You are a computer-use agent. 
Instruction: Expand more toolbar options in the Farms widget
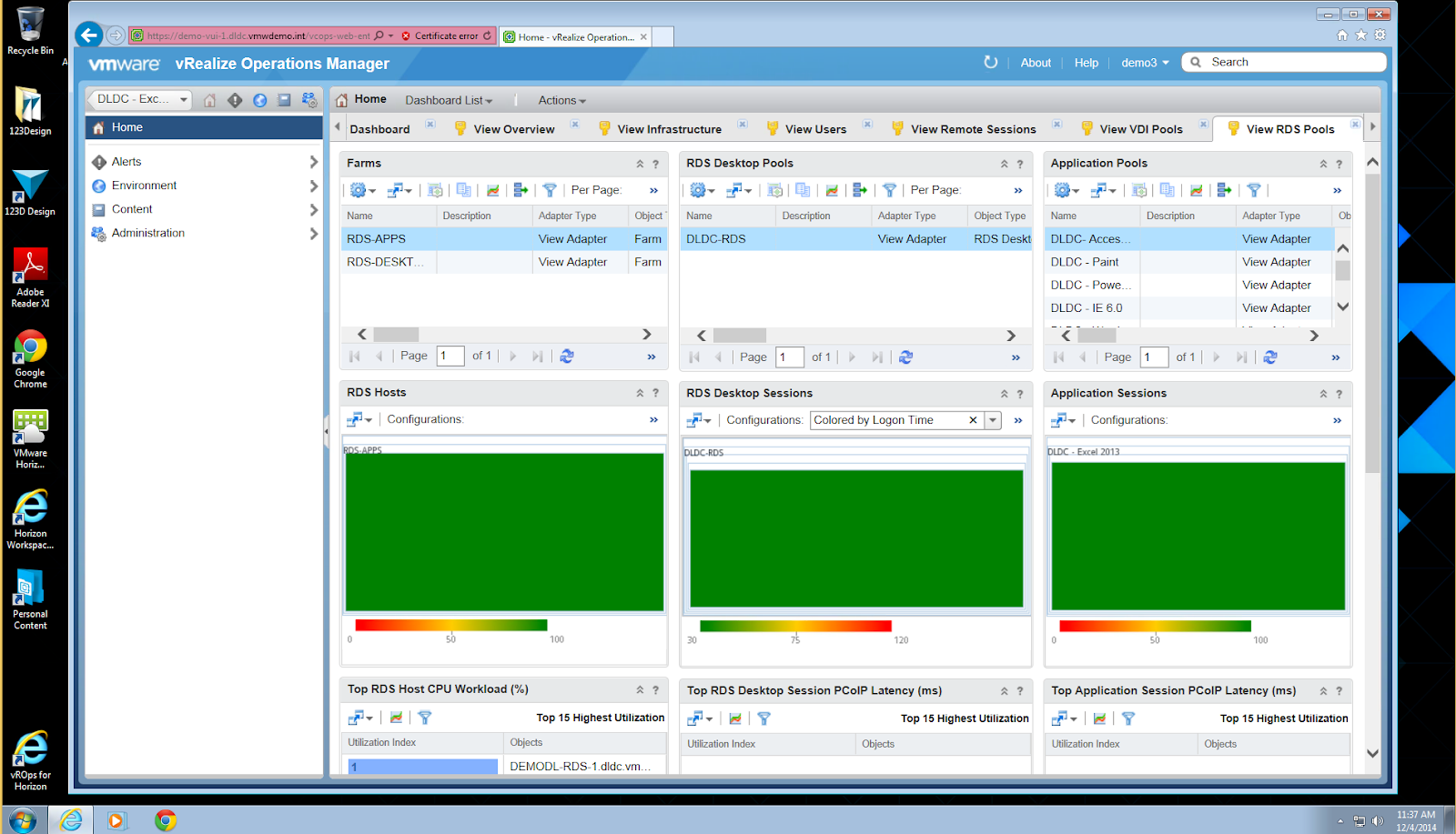(653, 191)
